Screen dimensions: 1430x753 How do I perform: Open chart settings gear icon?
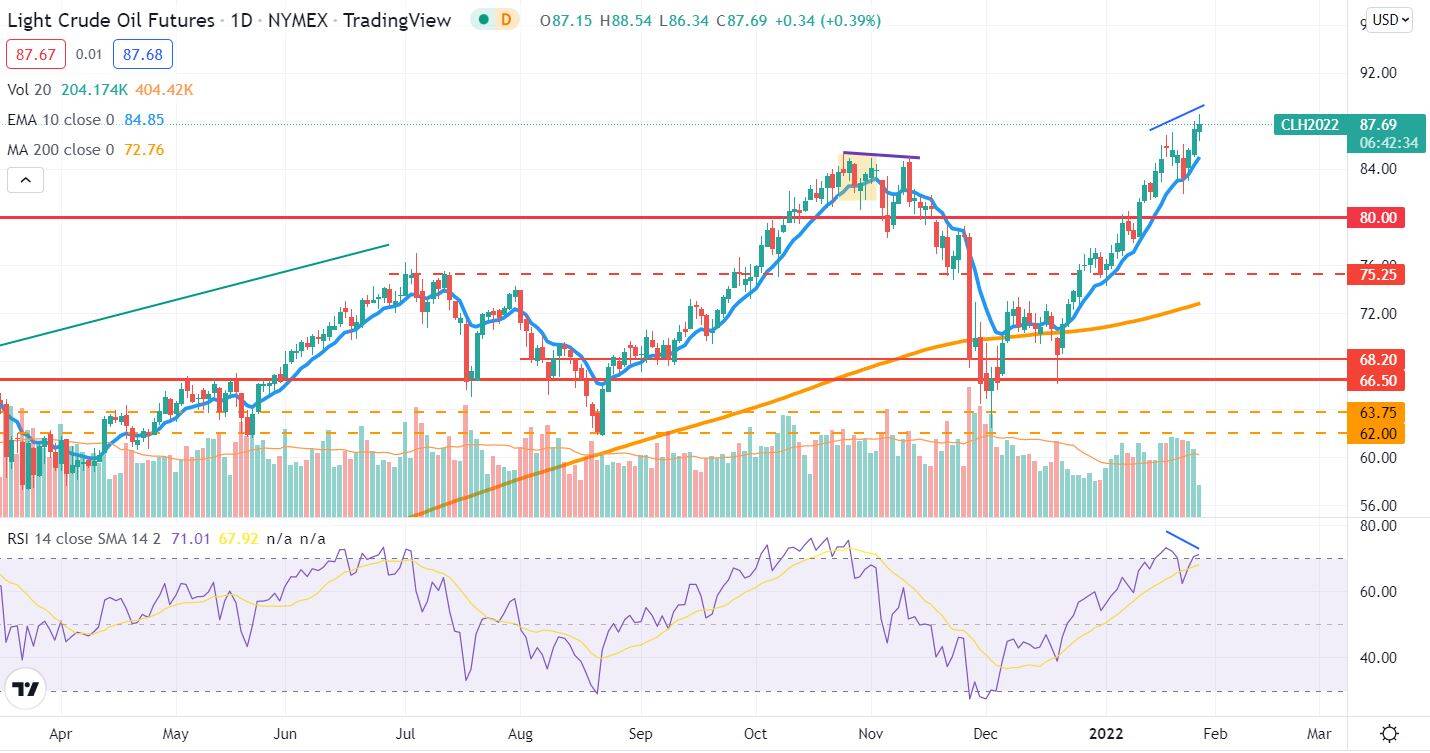pyautogui.click(x=1389, y=734)
